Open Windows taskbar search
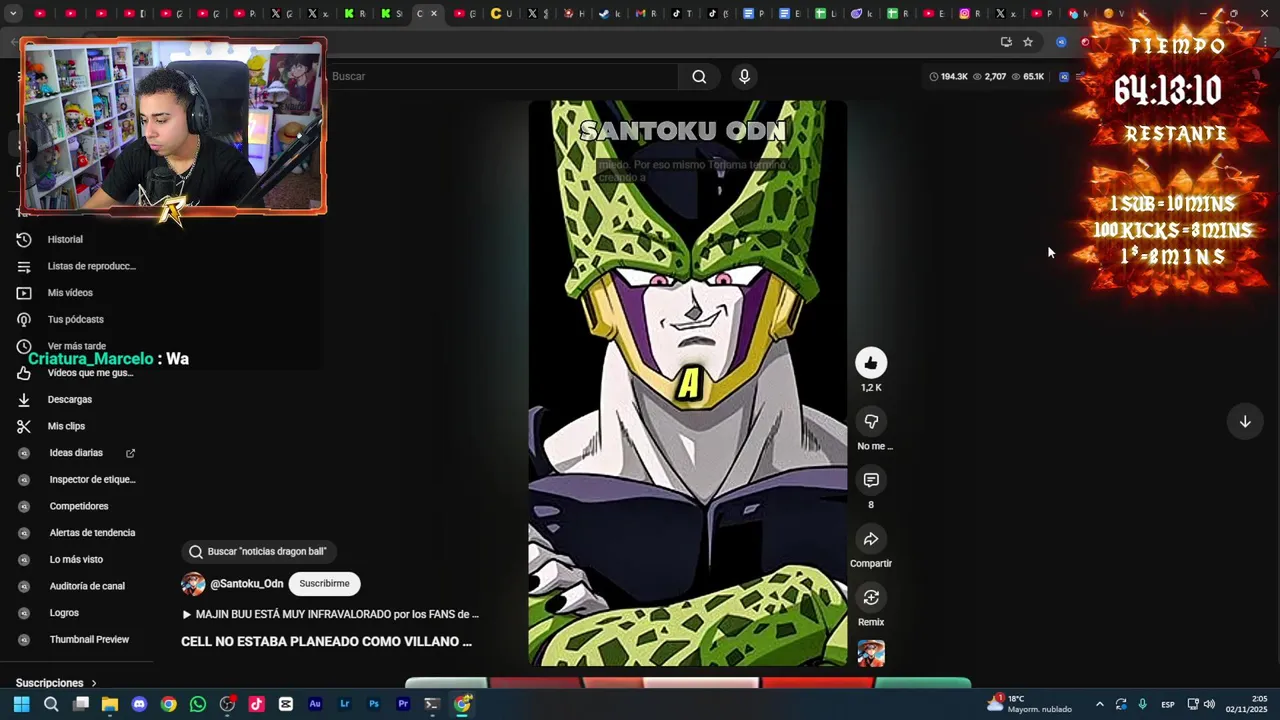The image size is (1280, 720). pos(51,704)
